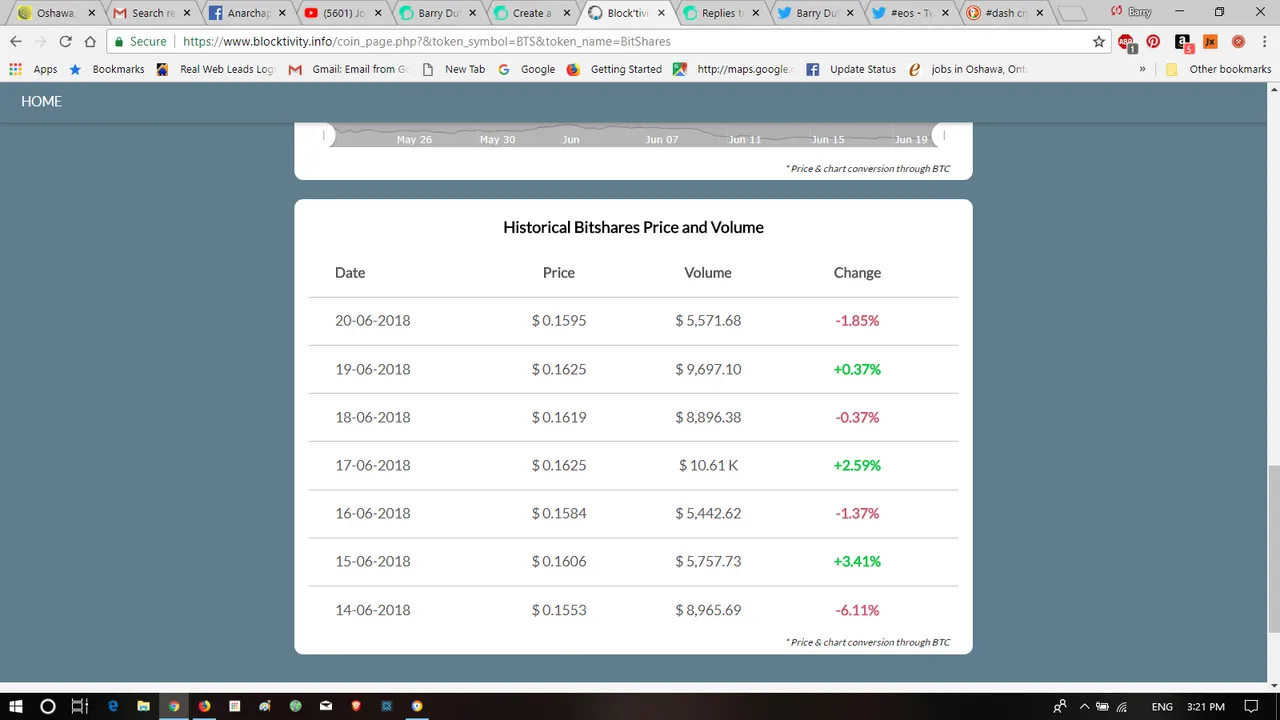Click the browser Back arrow

pos(16,42)
